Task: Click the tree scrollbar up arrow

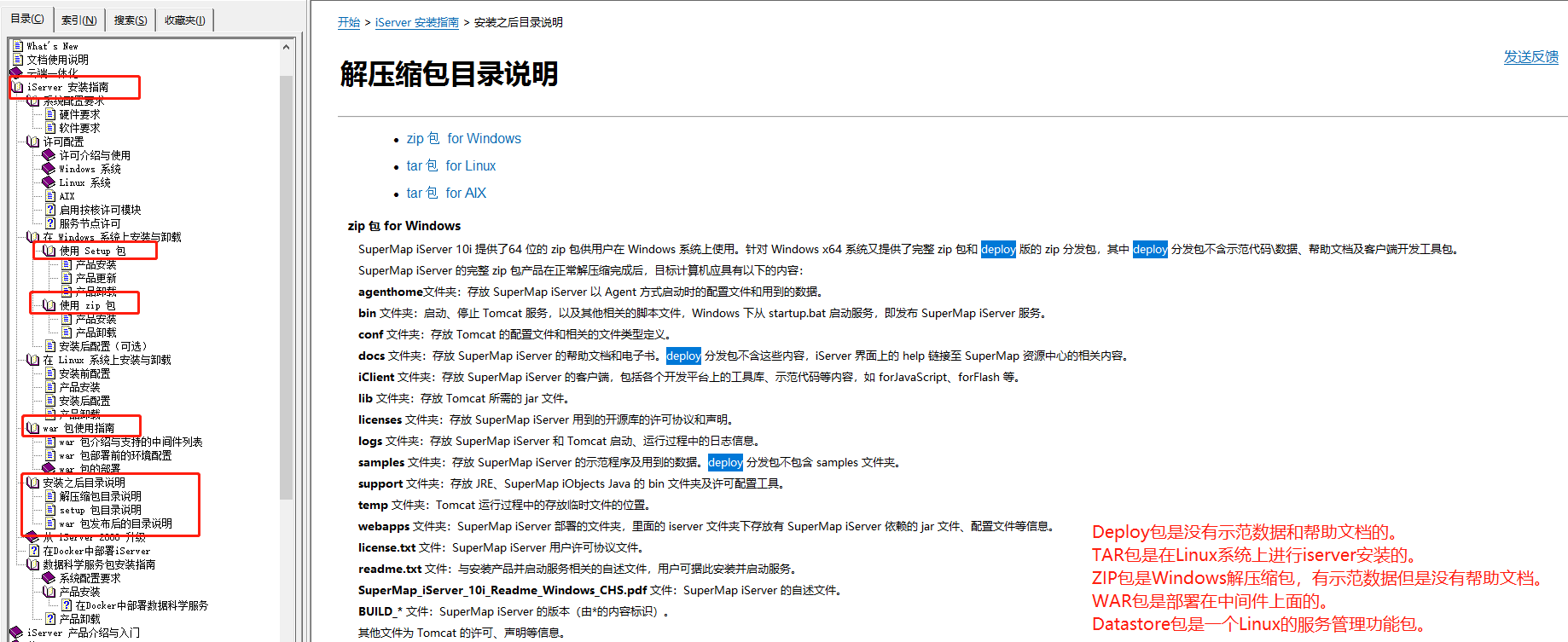Action: pos(286,47)
